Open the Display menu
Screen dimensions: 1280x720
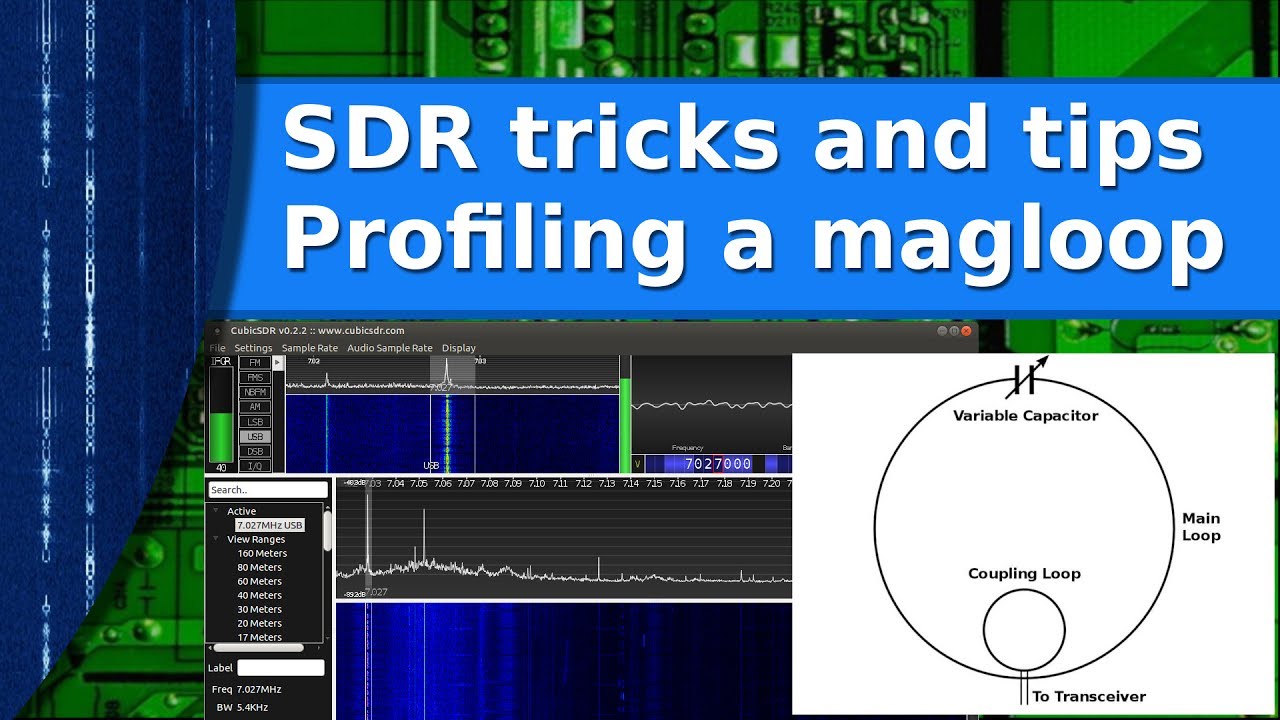tap(459, 348)
